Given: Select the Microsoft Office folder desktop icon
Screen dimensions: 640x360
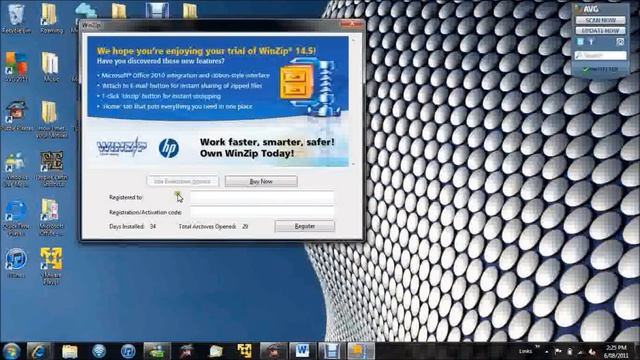Looking at the screenshot, I should point(51,218).
